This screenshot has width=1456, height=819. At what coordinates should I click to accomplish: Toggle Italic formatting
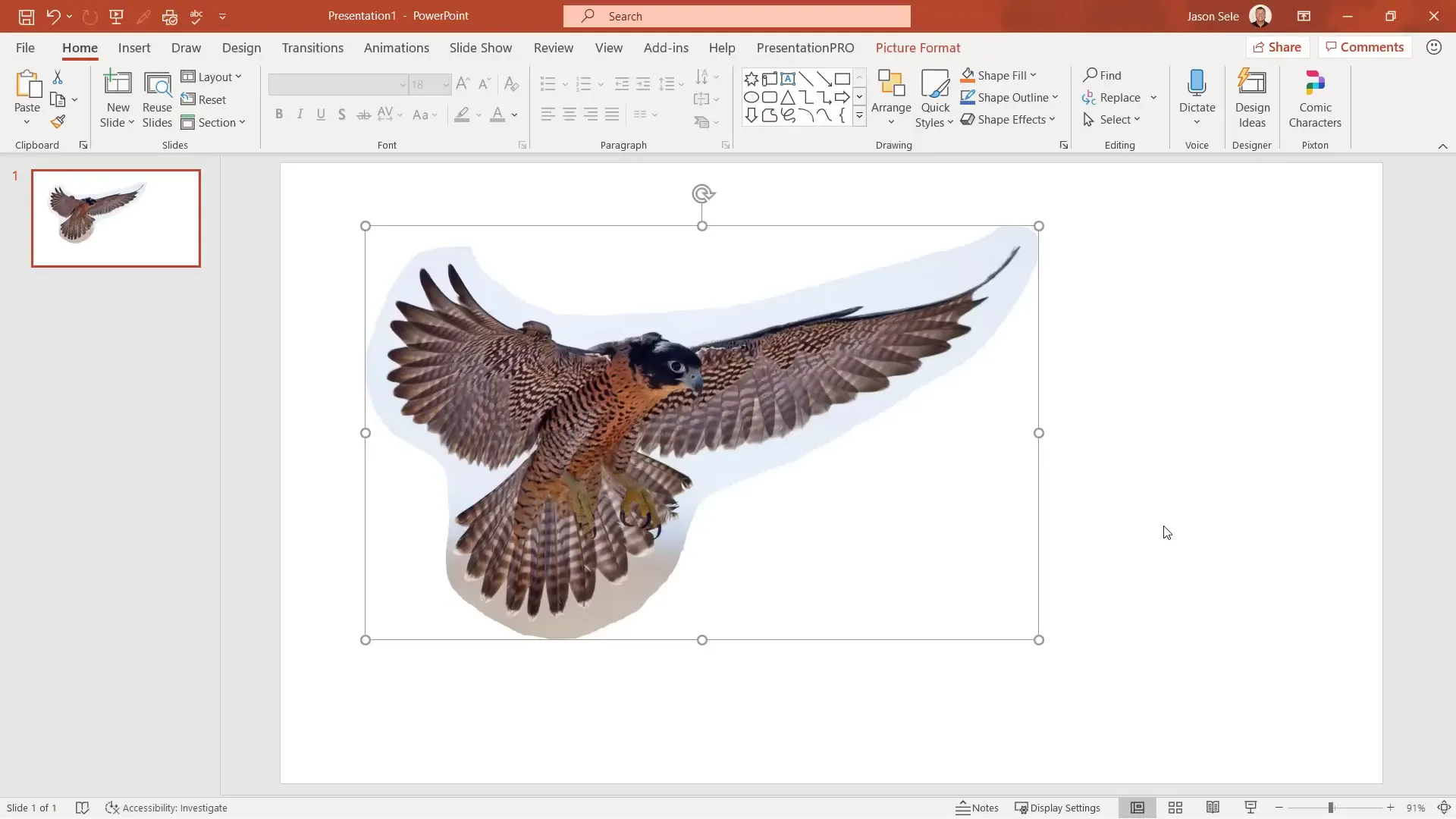(x=300, y=114)
